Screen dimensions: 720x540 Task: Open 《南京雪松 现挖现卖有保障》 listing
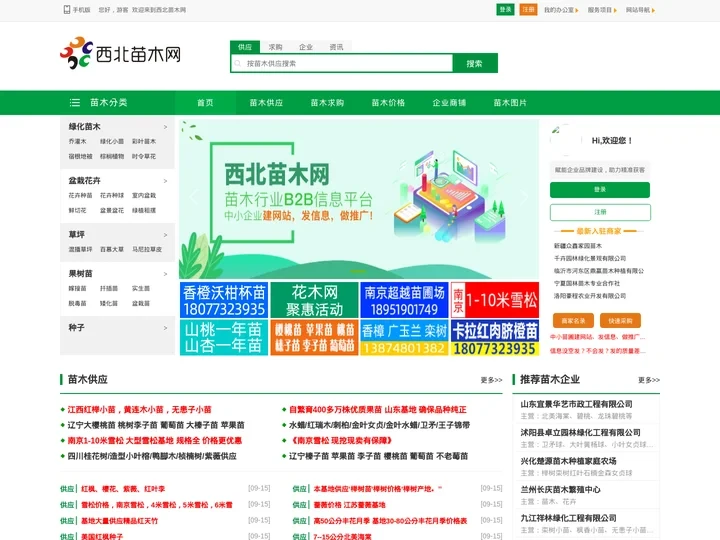click(x=341, y=440)
